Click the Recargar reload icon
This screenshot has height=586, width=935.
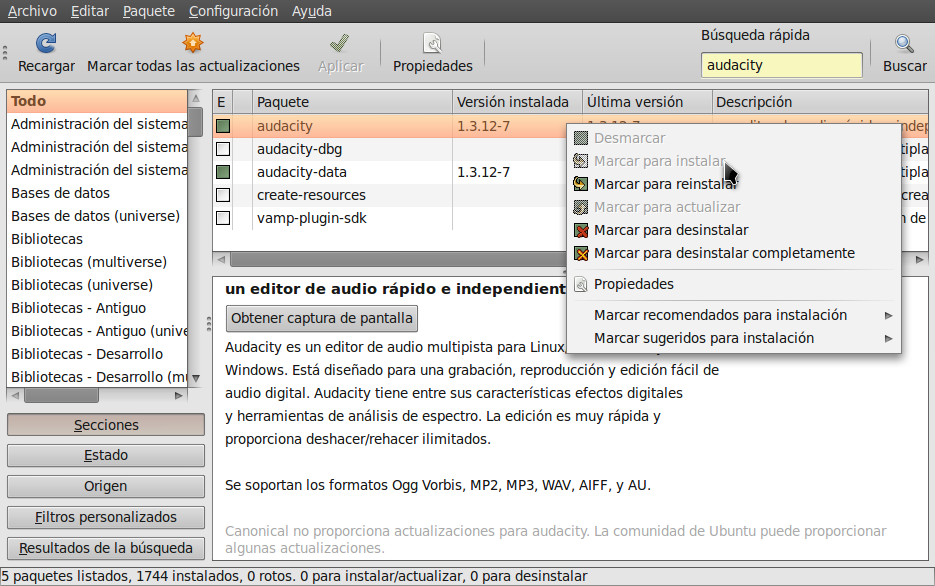point(46,43)
